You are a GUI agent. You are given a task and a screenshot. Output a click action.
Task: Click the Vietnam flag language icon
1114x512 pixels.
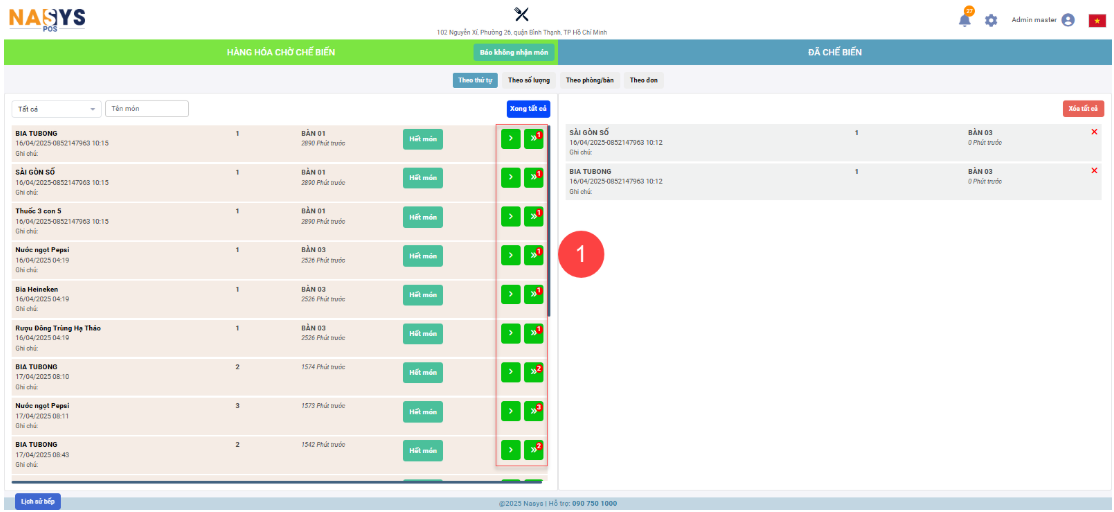click(1096, 20)
